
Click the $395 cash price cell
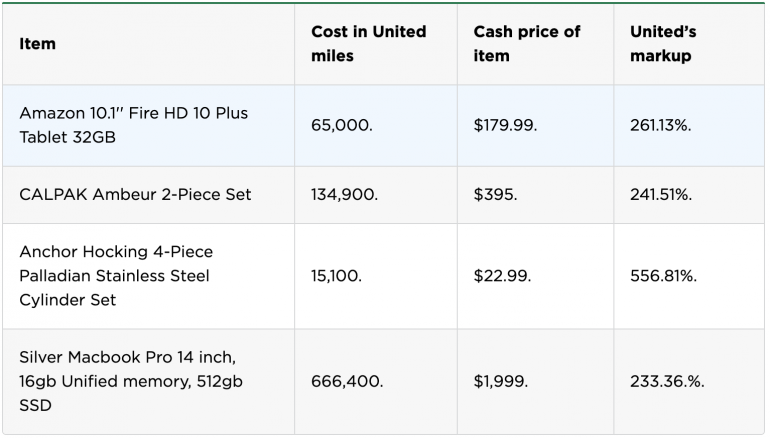coord(495,195)
